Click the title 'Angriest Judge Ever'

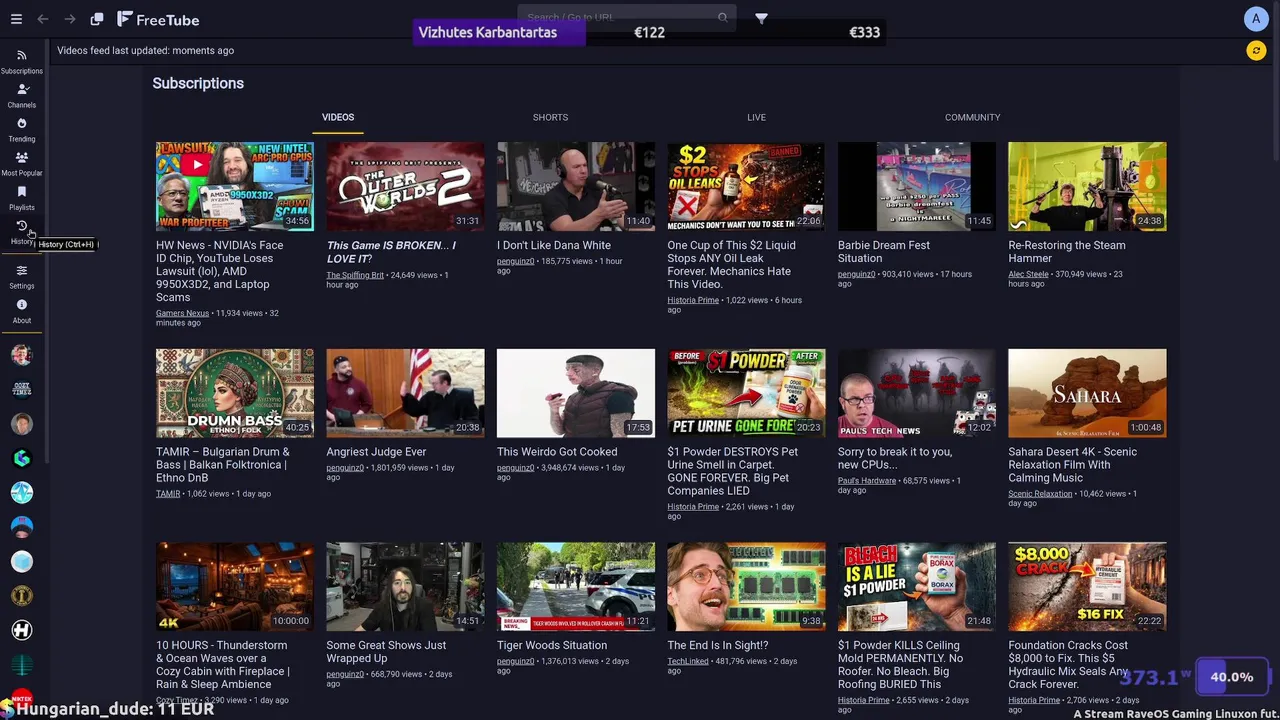(x=376, y=452)
